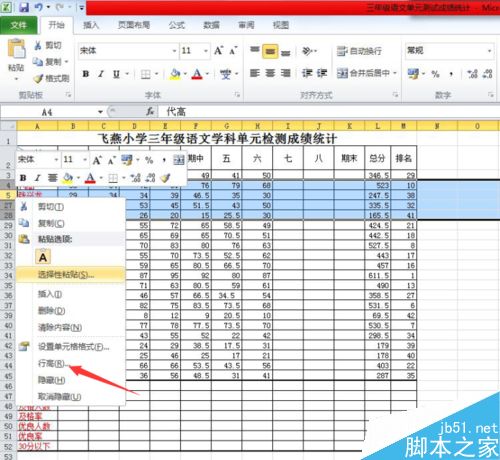The image size is (500, 460).
Task: Click the formula bar input showing 代高
Action: [x=328, y=112]
